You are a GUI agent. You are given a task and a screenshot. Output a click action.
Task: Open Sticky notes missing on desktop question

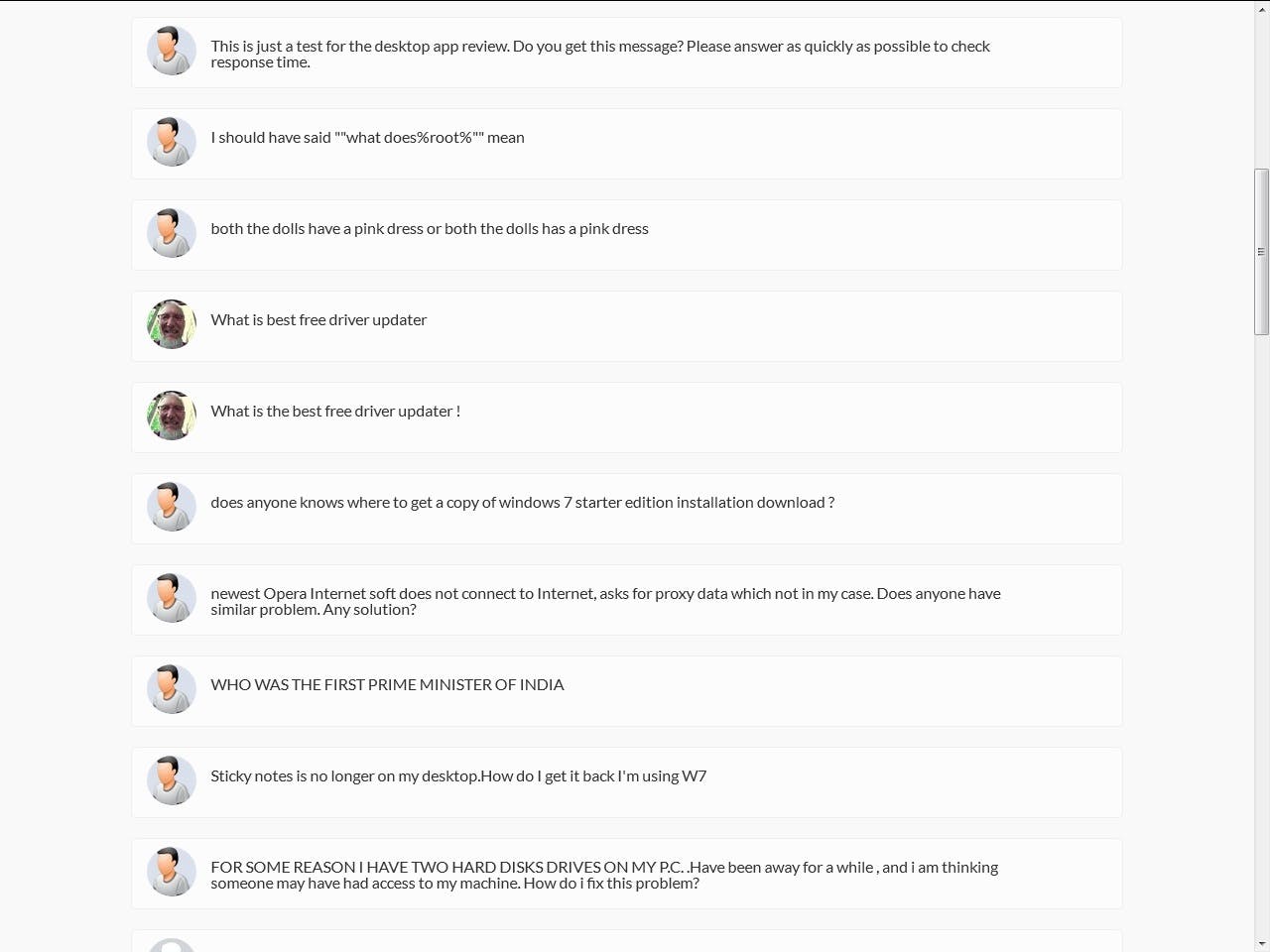pyautogui.click(x=458, y=776)
